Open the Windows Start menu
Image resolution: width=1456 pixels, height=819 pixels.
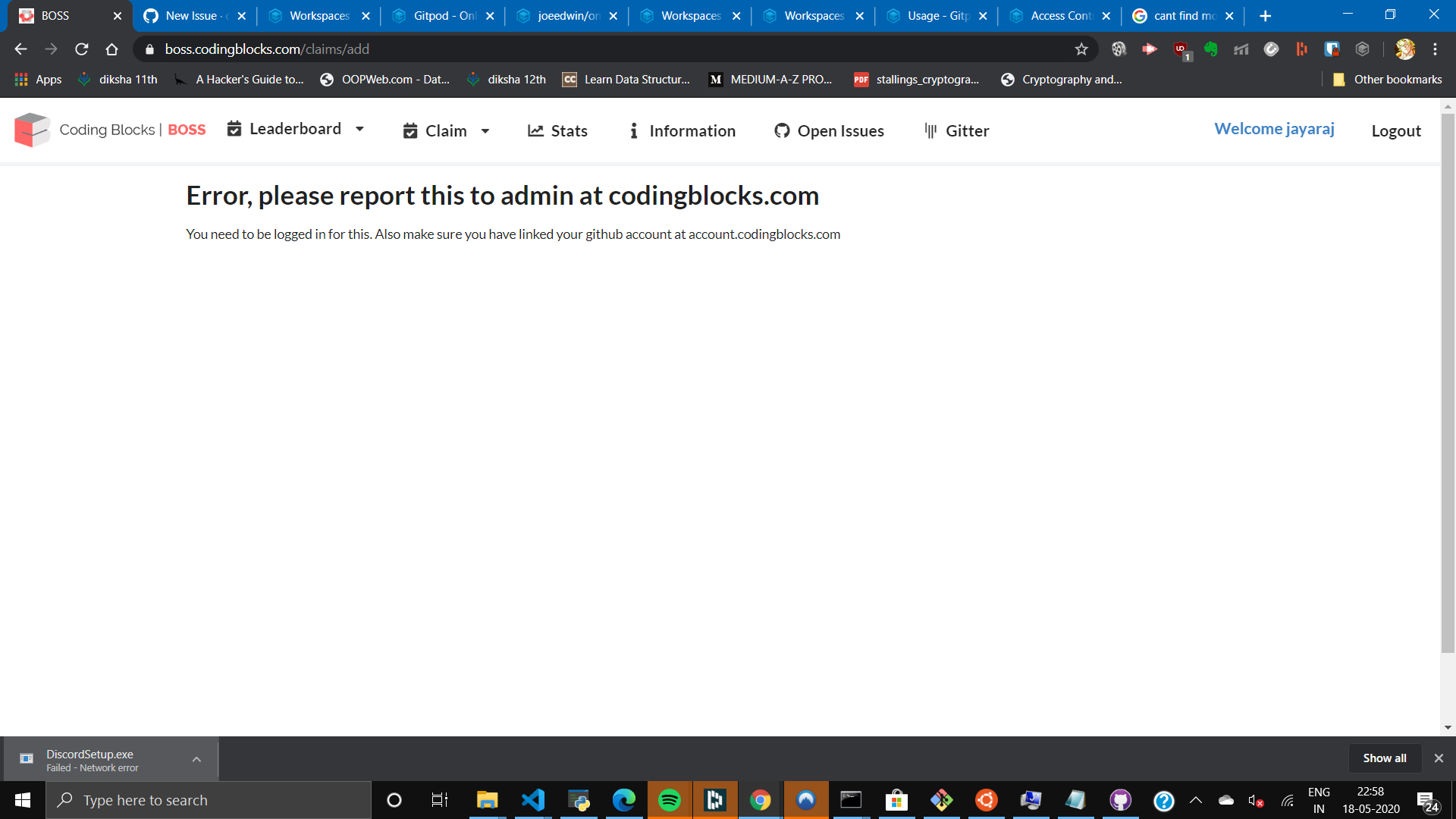(x=23, y=800)
